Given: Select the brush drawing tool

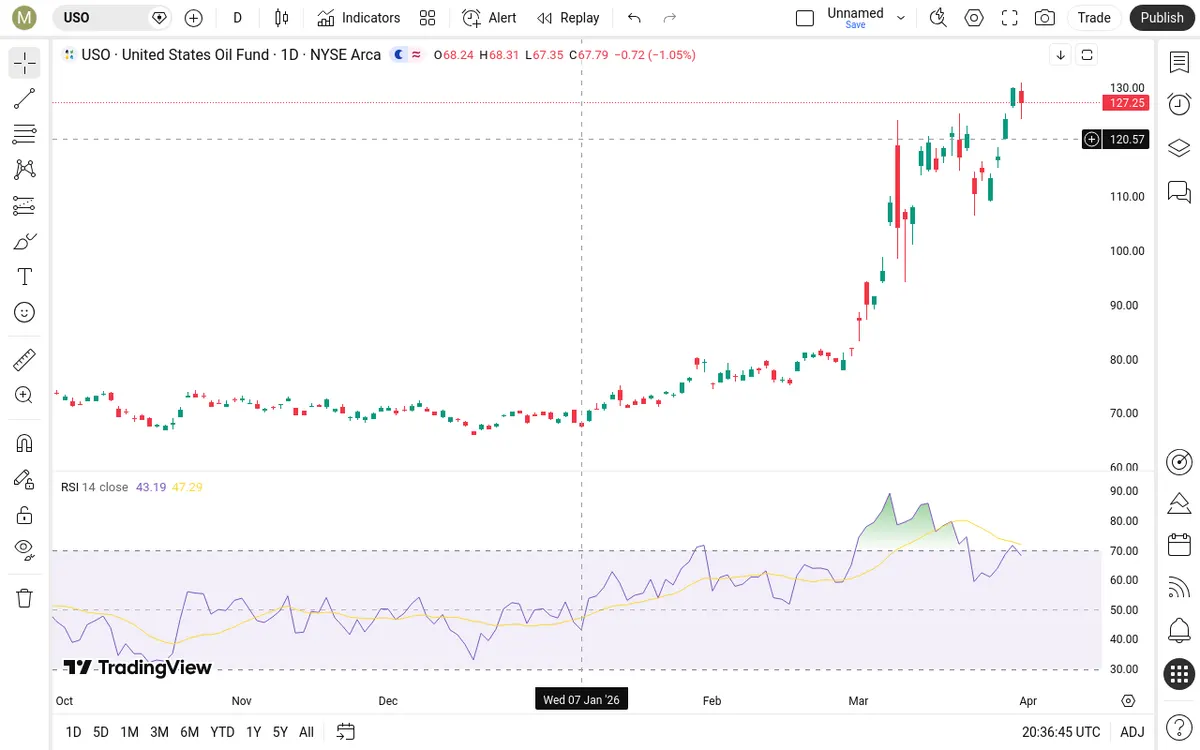Looking at the screenshot, I should 25,241.
